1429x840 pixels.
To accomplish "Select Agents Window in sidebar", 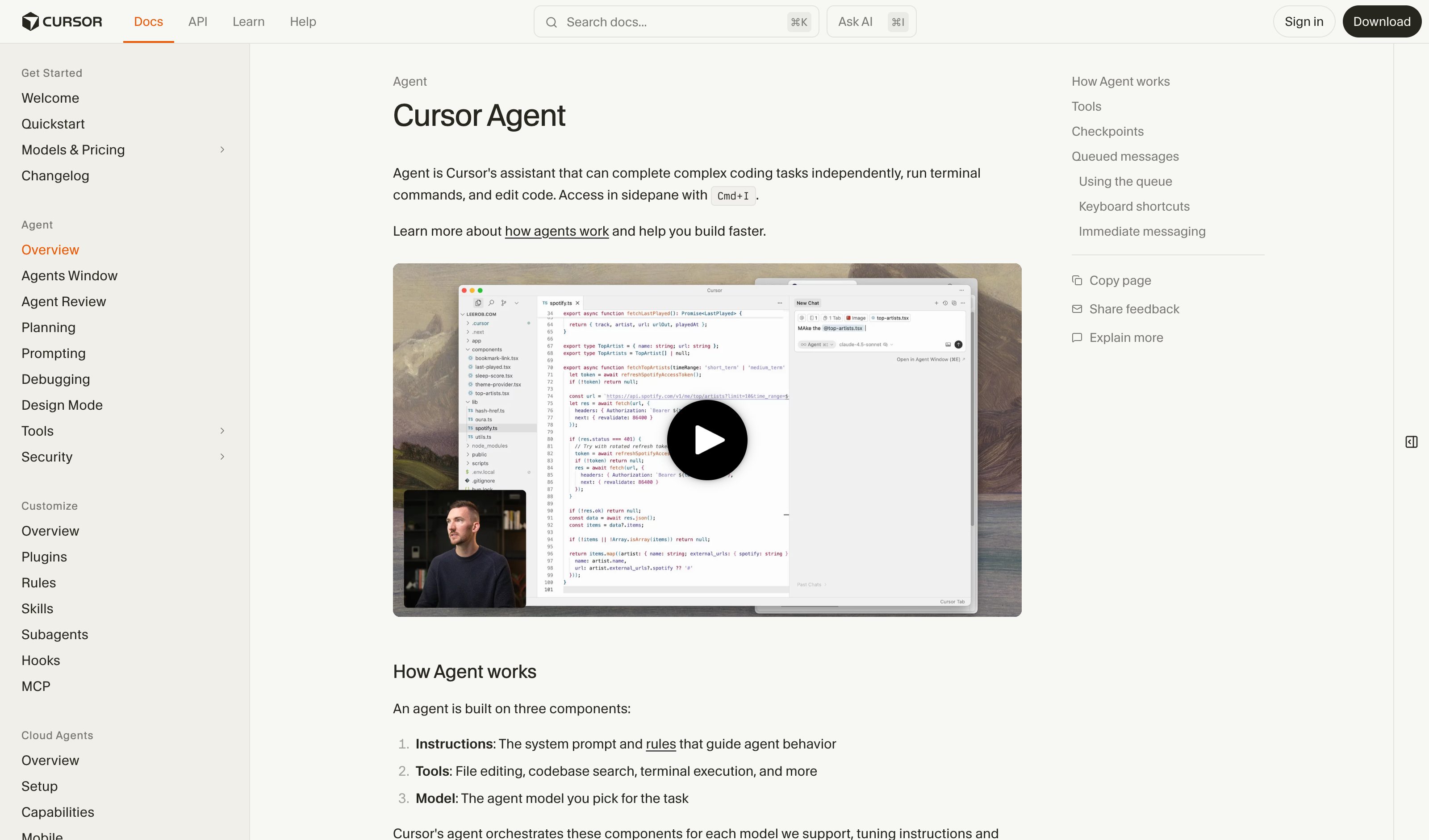I will coord(70,276).
